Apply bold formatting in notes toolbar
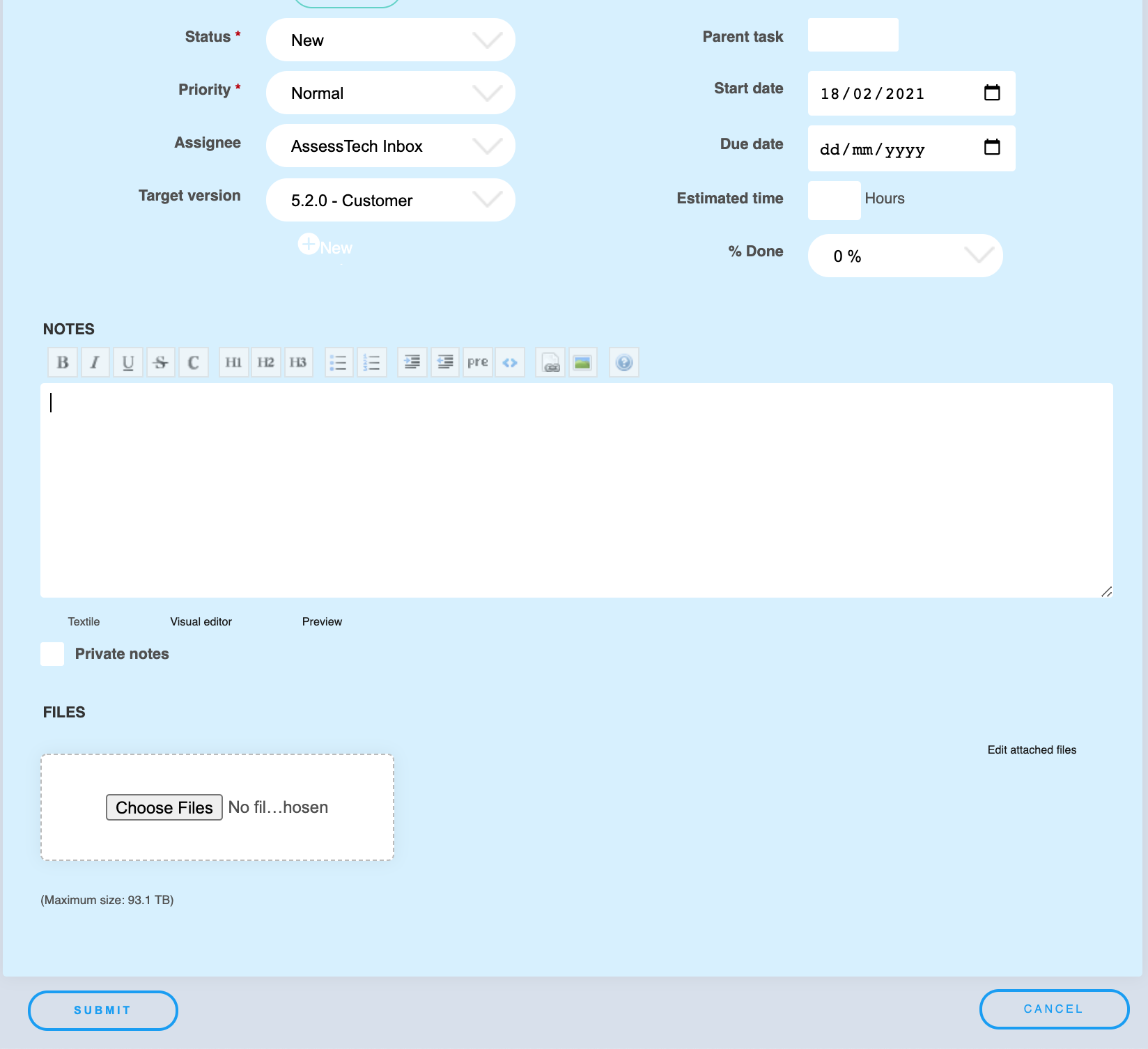Viewport: 1148px width, 1049px height. pyautogui.click(x=63, y=362)
